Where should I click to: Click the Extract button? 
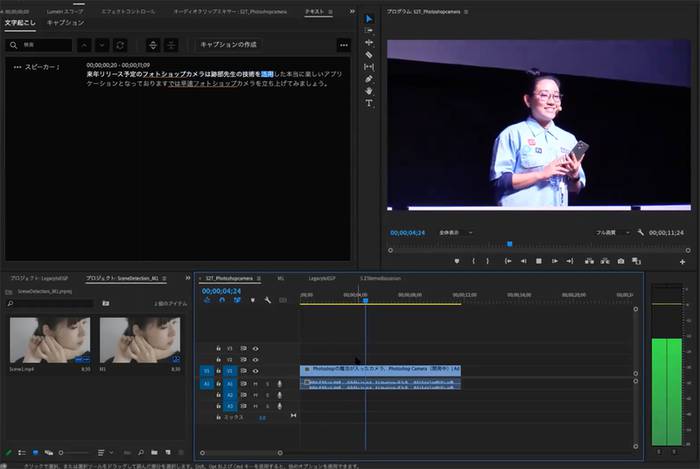pos(605,261)
